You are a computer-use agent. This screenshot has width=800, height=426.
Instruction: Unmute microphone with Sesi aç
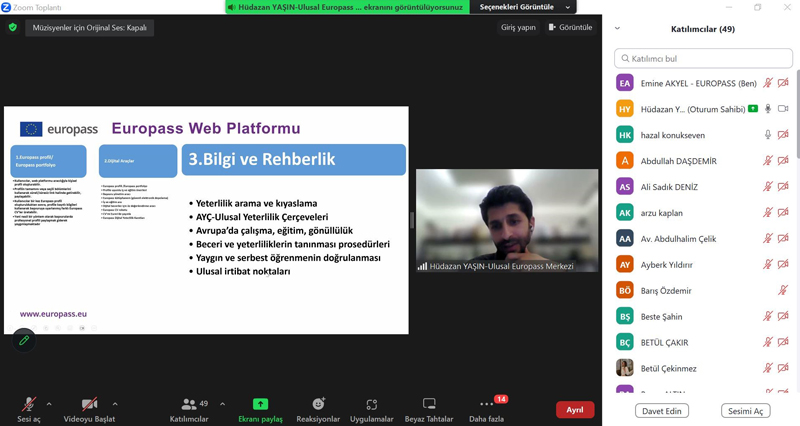[29, 410]
